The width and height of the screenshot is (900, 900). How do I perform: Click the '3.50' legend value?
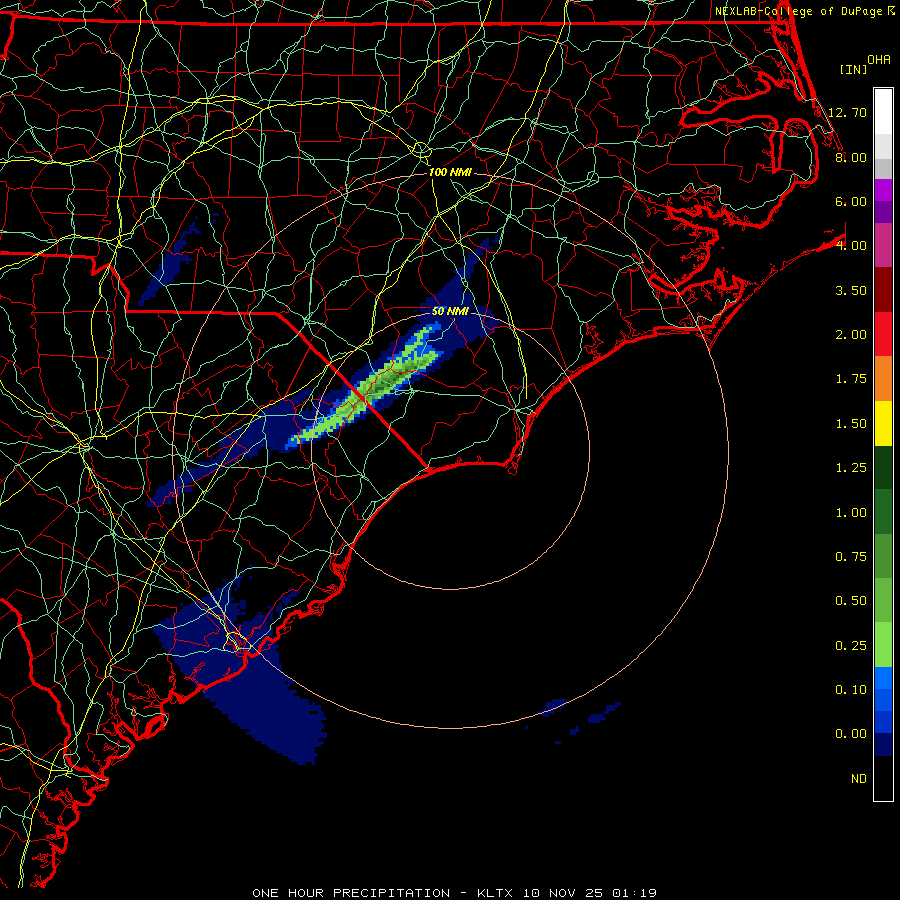(851, 290)
